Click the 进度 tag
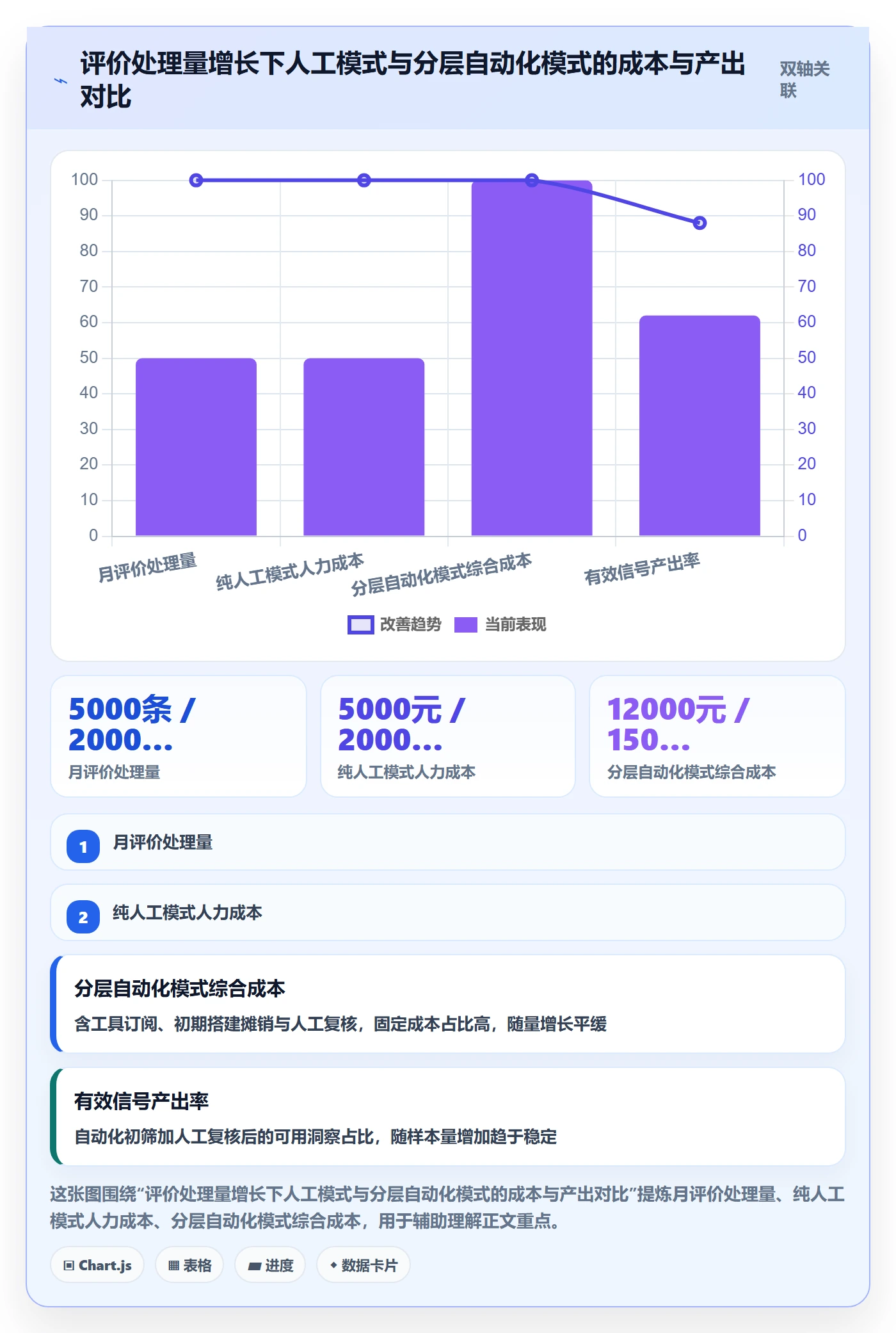Screen dimensions: 896x1333 [x=270, y=1265]
